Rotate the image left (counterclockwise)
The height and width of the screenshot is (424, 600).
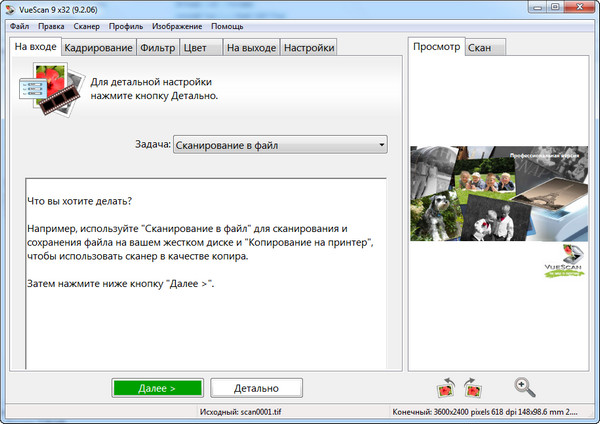(x=446, y=387)
